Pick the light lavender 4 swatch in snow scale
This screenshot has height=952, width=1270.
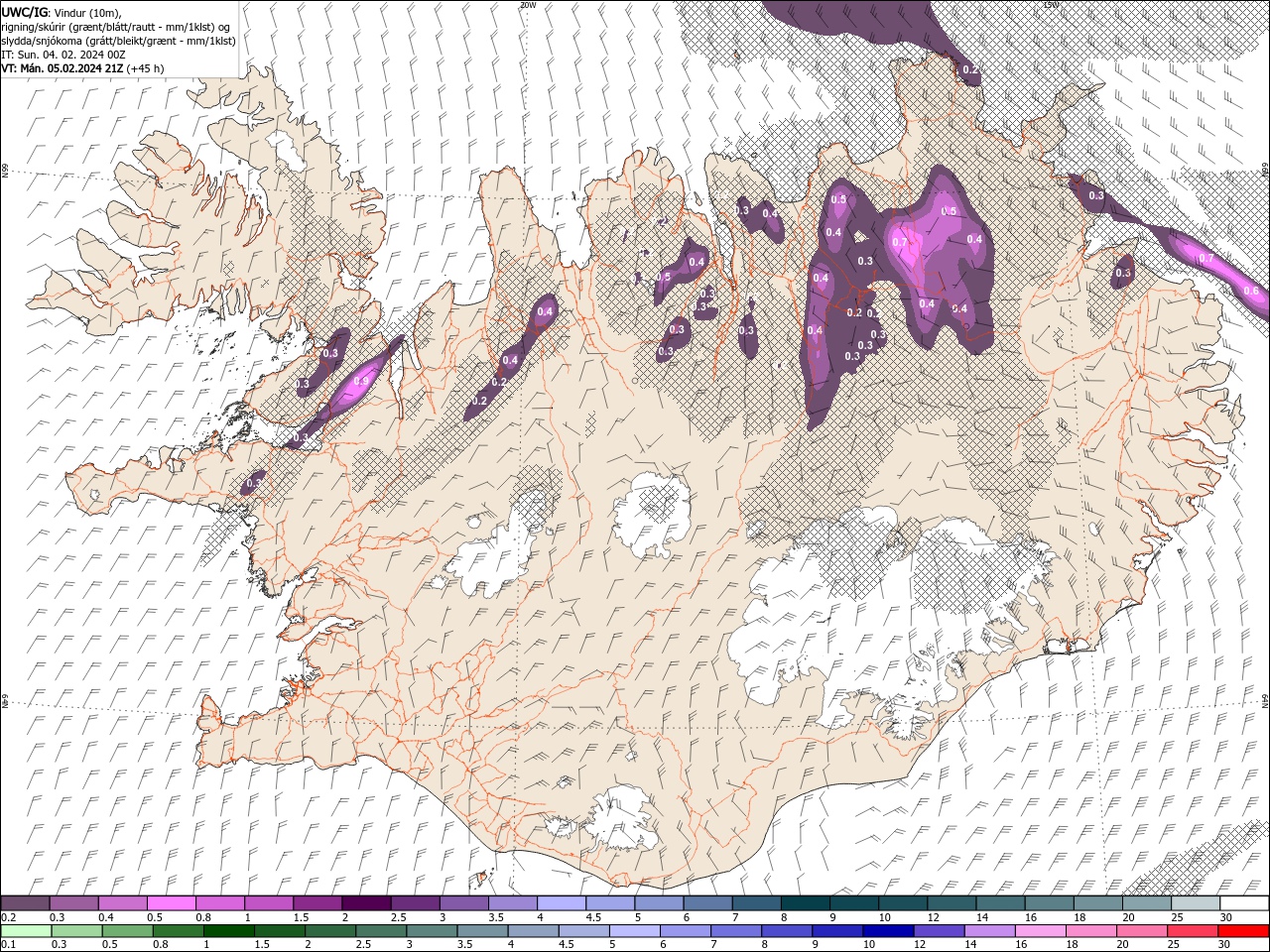tap(562, 903)
